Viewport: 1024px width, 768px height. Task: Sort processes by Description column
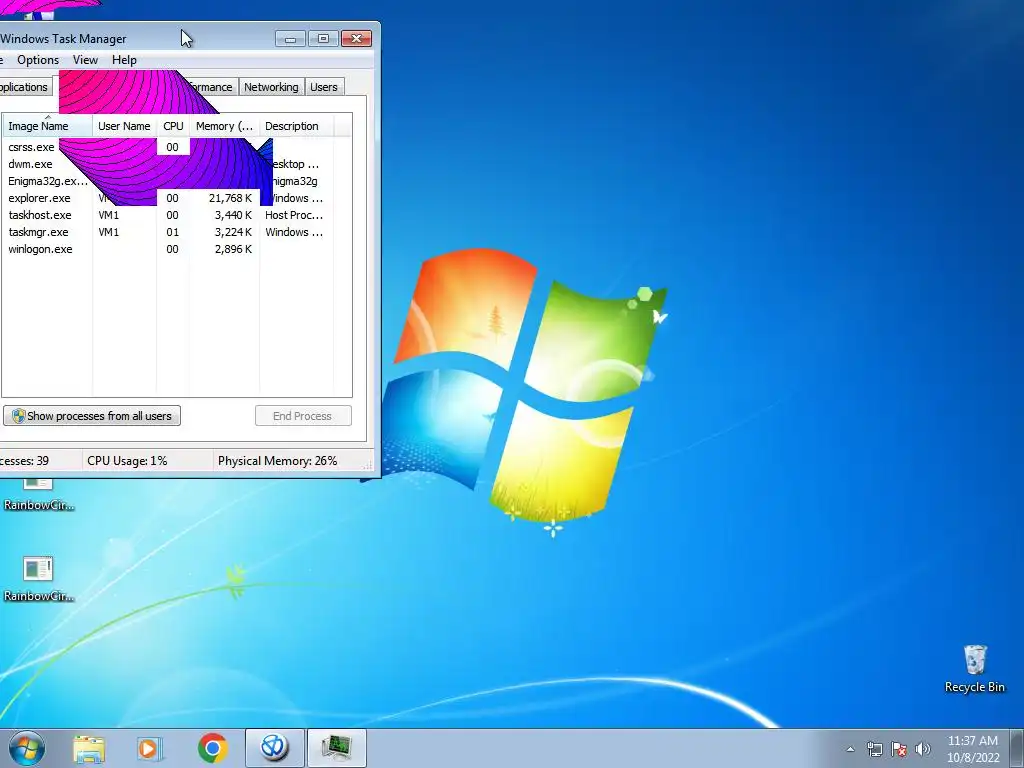(x=296, y=126)
